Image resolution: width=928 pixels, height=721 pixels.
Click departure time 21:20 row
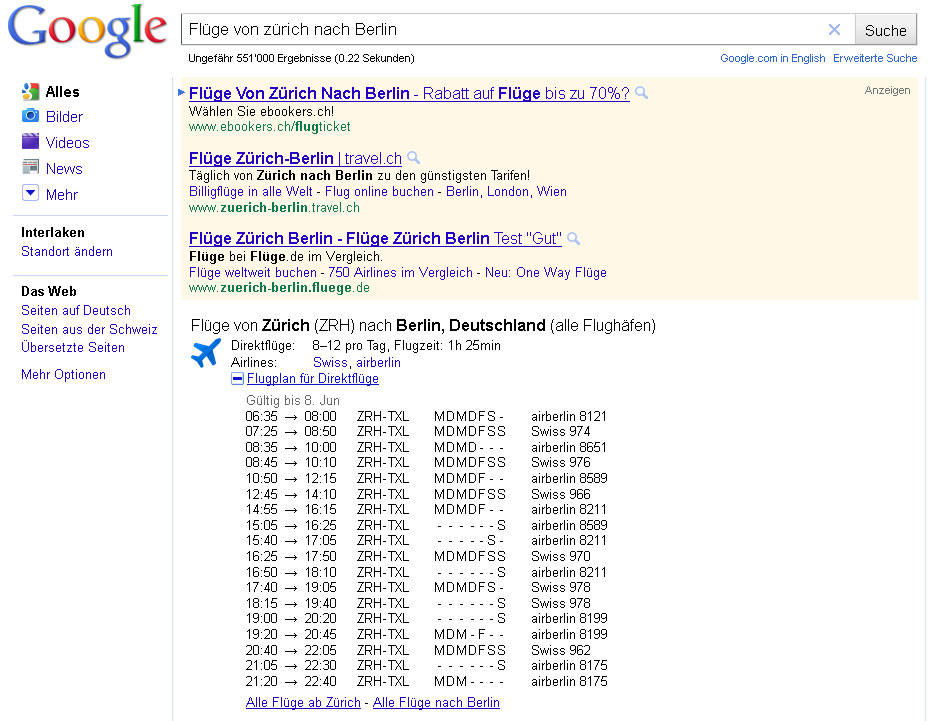pos(426,681)
